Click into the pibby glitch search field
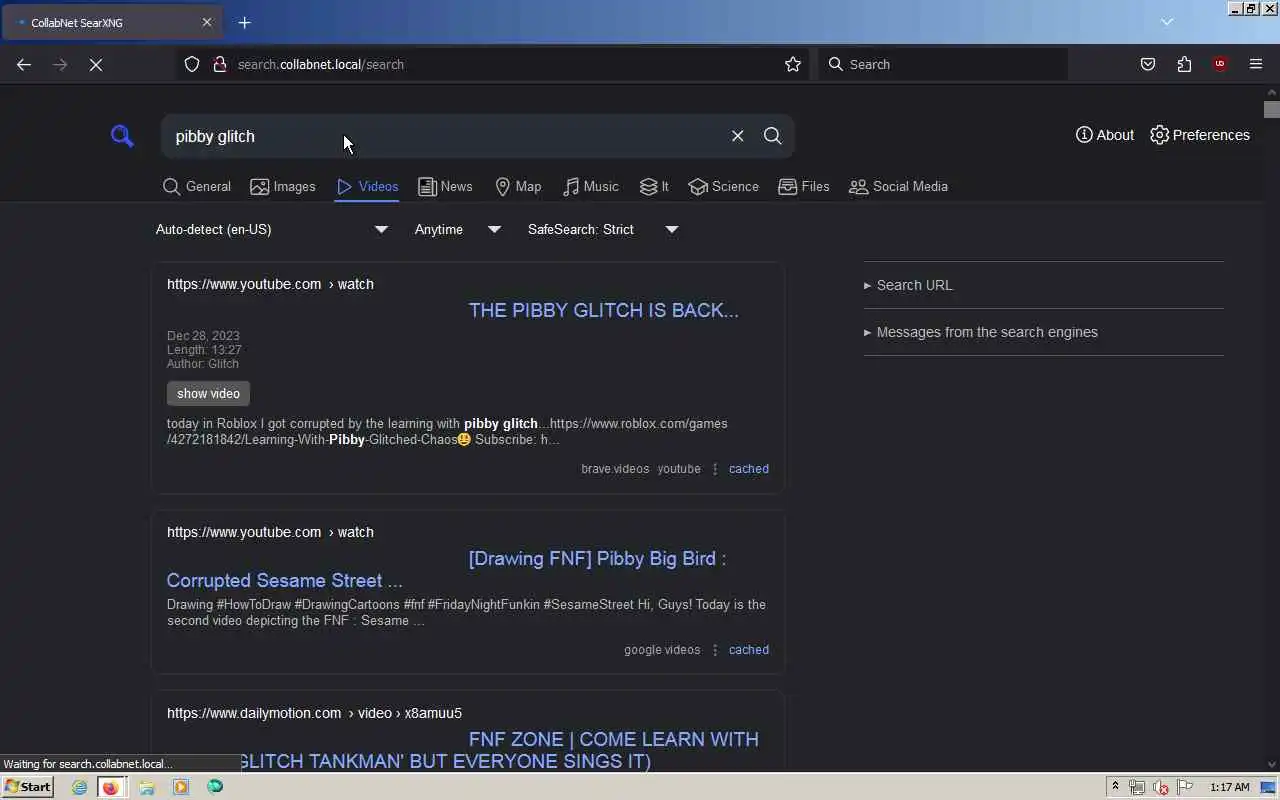Screen dimensions: 1280x800 click(445, 136)
